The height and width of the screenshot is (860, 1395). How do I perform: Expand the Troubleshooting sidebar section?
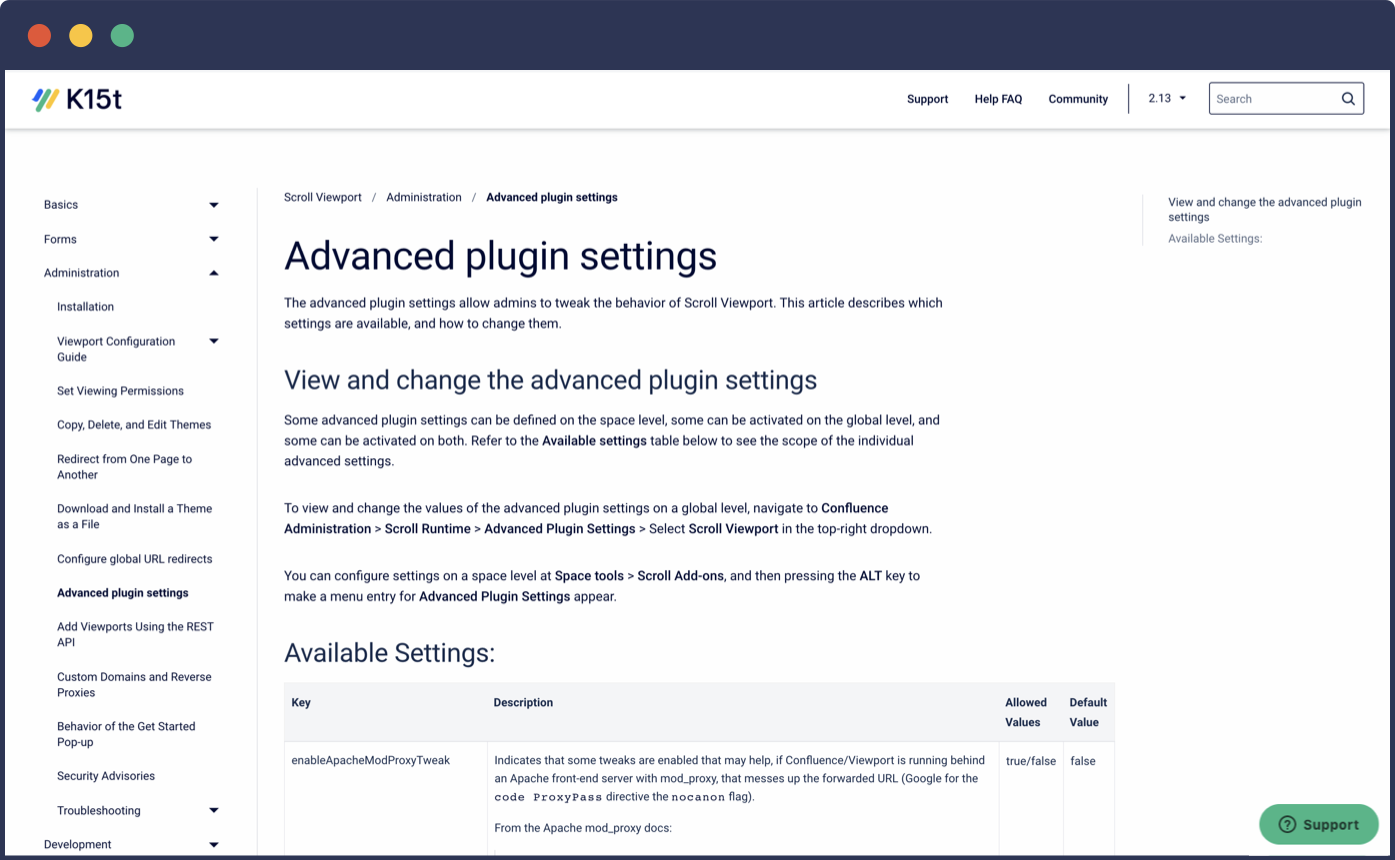coord(214,811)
